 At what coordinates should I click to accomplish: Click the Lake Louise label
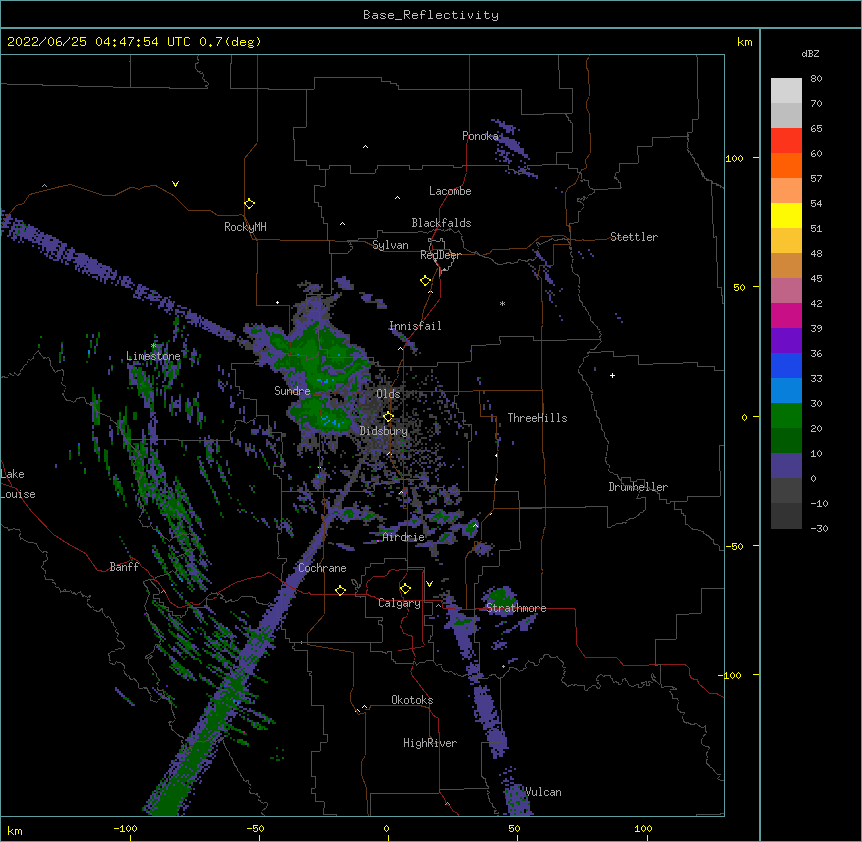coord(18,484)
